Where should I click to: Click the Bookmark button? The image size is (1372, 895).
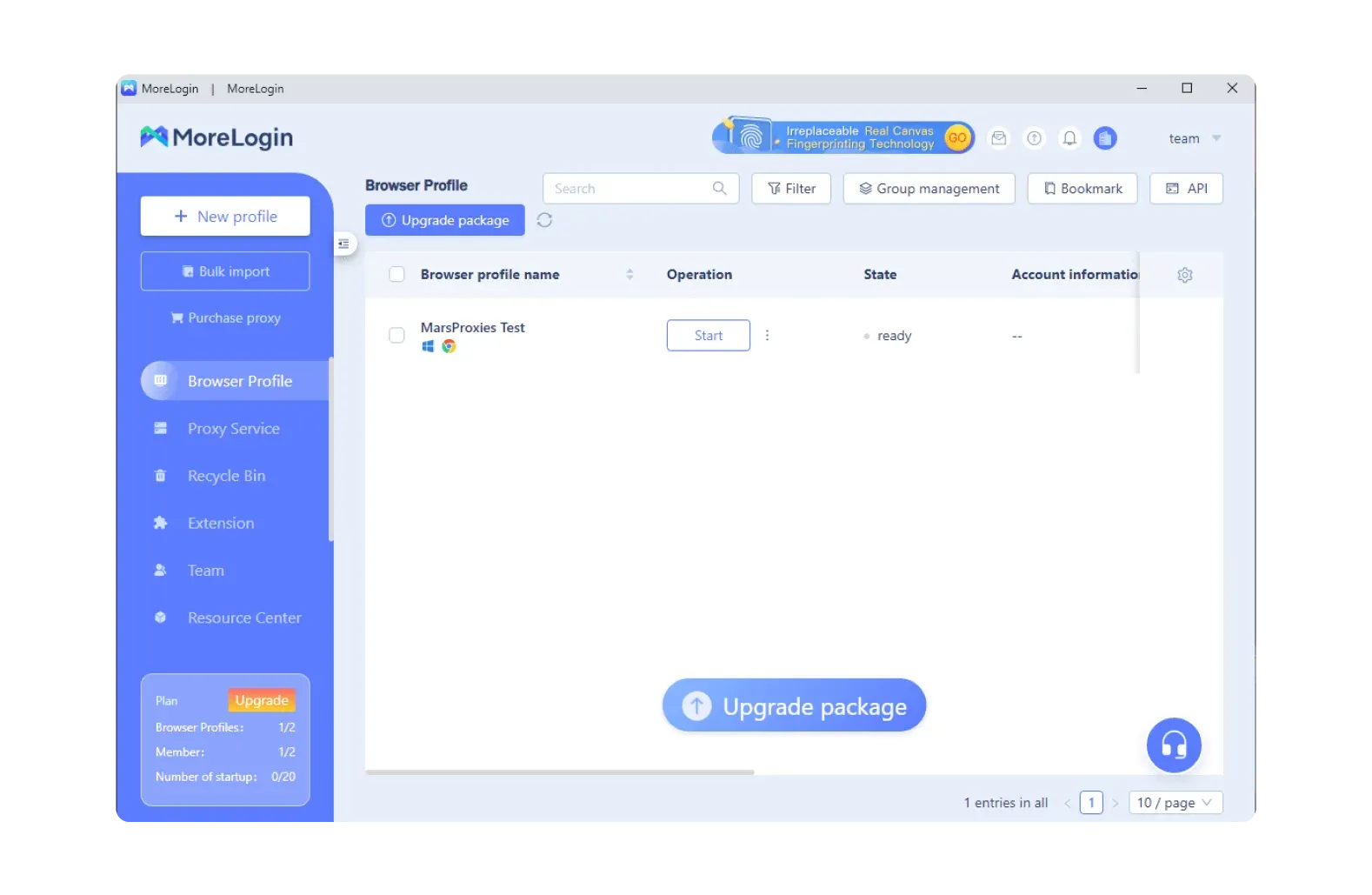[x=1082, y=189]
